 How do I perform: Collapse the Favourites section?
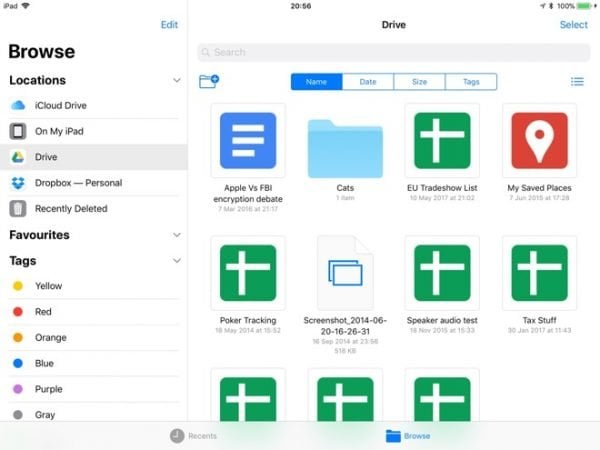[x=176, y=235]
